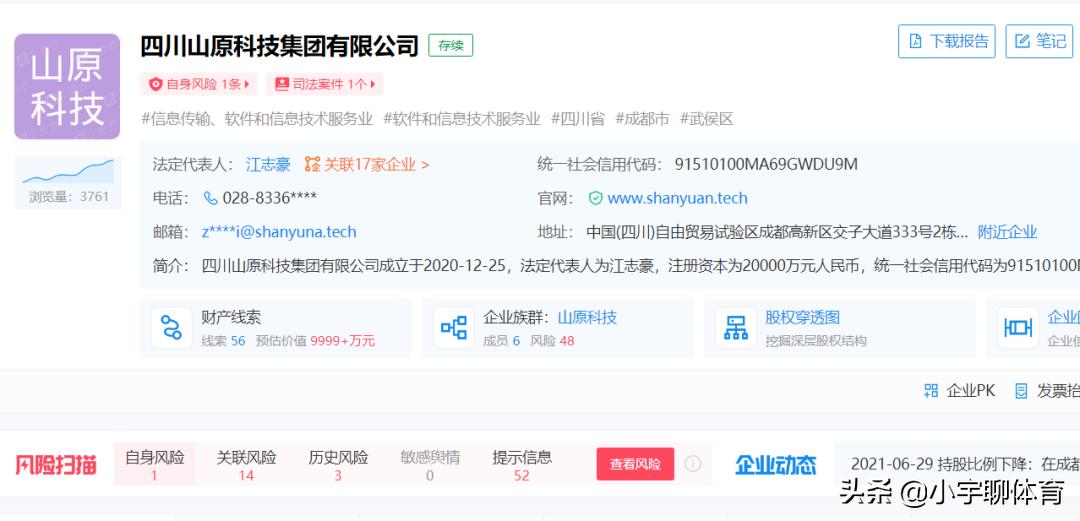Open 股权穿透图 link

point(802,318)
